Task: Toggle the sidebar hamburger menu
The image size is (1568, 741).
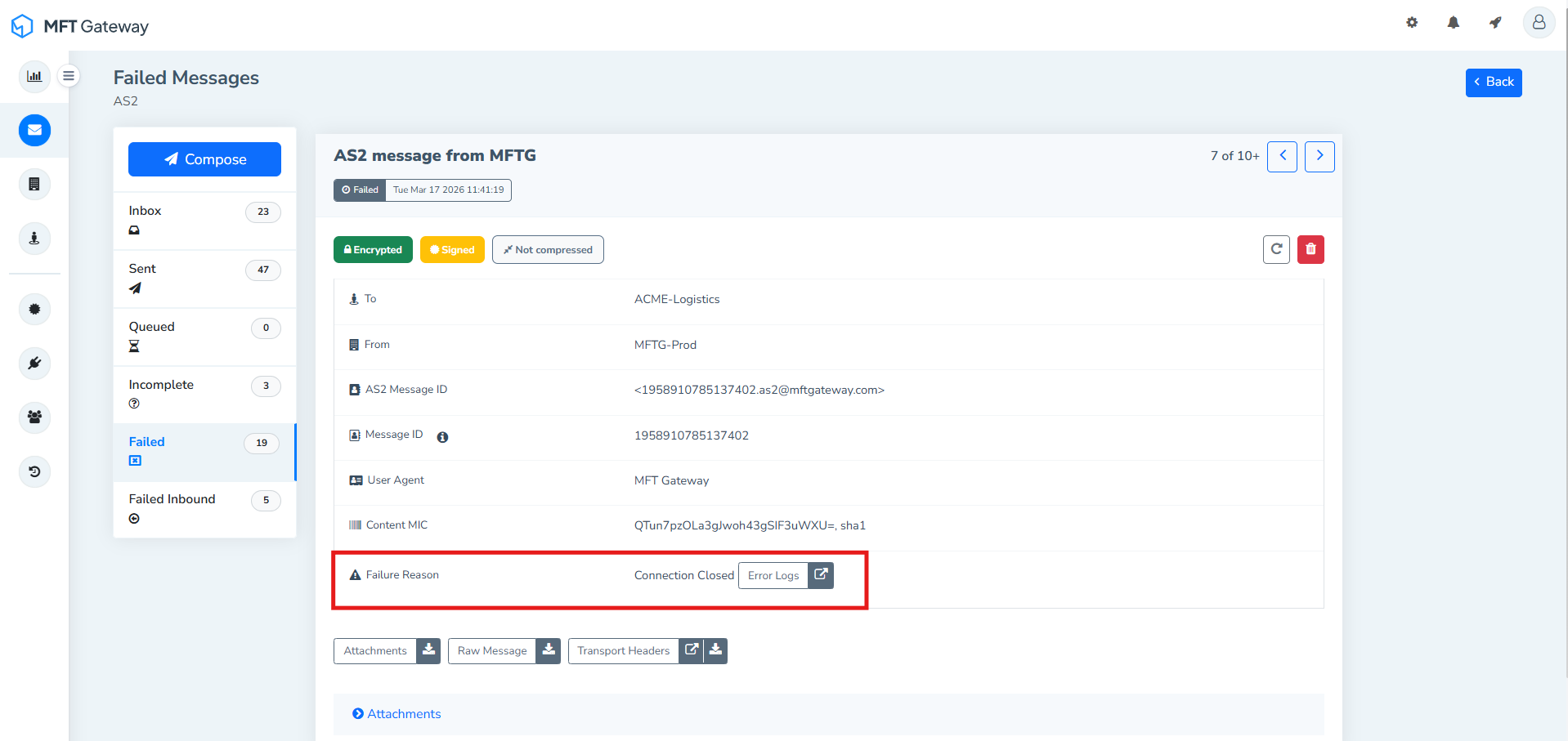Action: pyautogui.click(x=69, y=76)
